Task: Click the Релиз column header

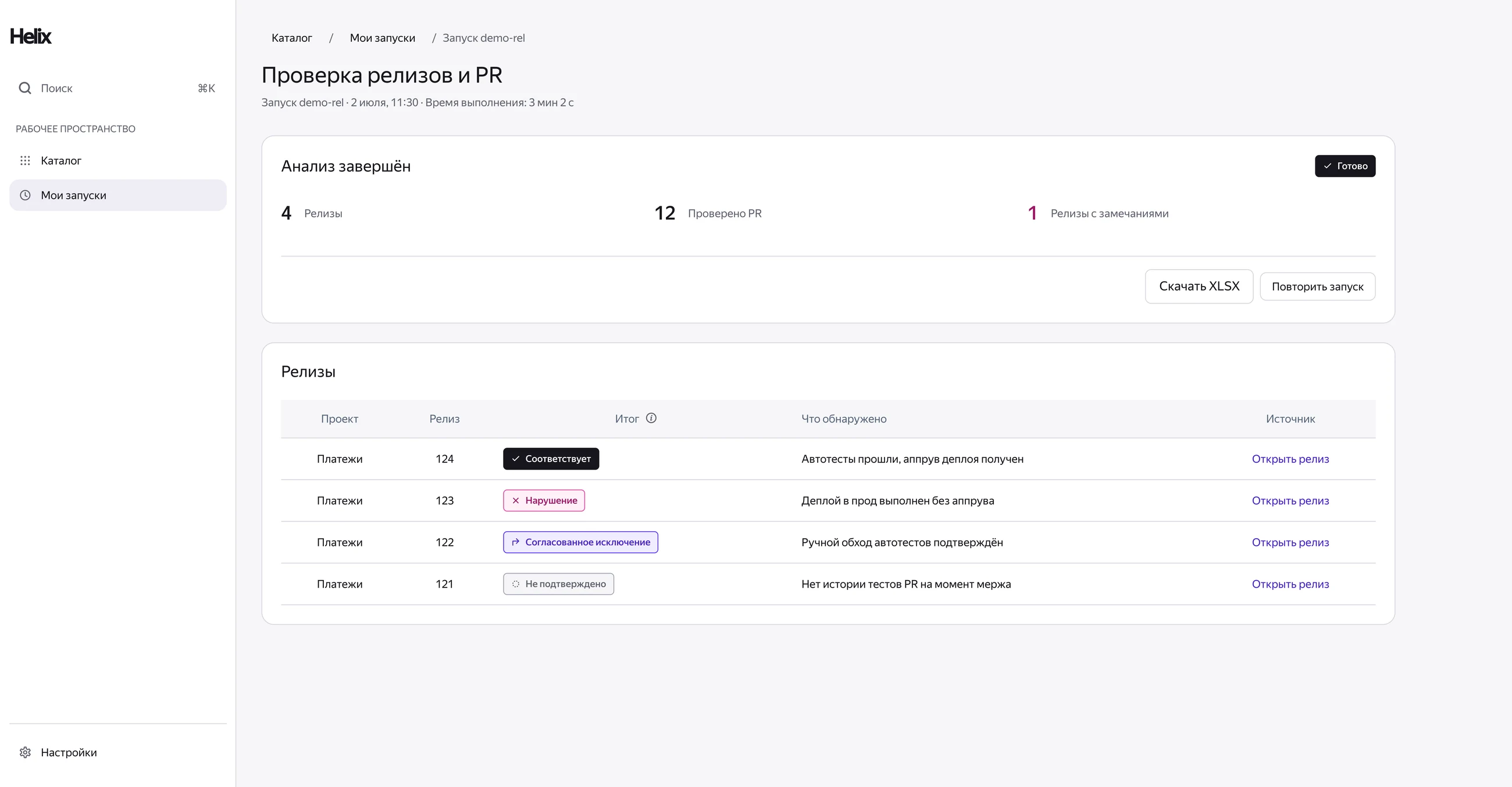Action: coord(444,418)
